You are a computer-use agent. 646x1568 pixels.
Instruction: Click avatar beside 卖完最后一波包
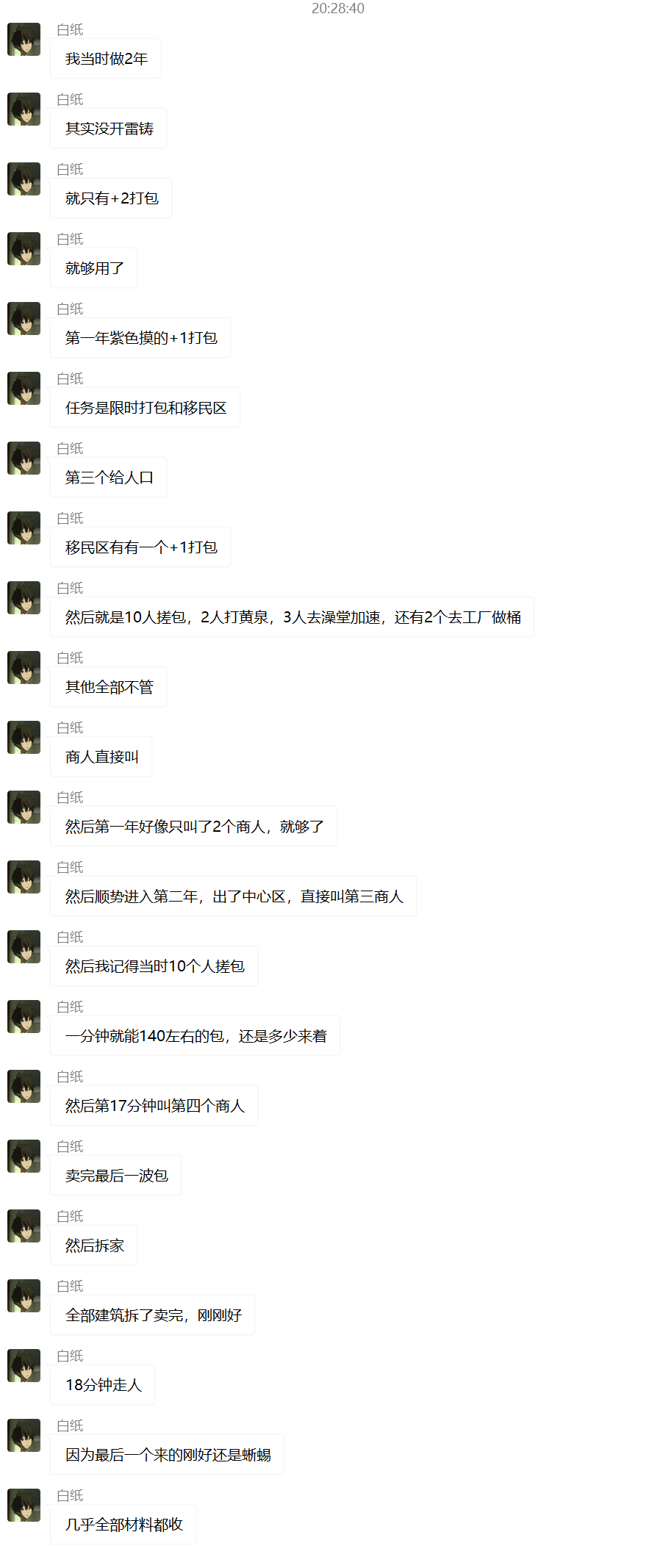pos(24,1157)
